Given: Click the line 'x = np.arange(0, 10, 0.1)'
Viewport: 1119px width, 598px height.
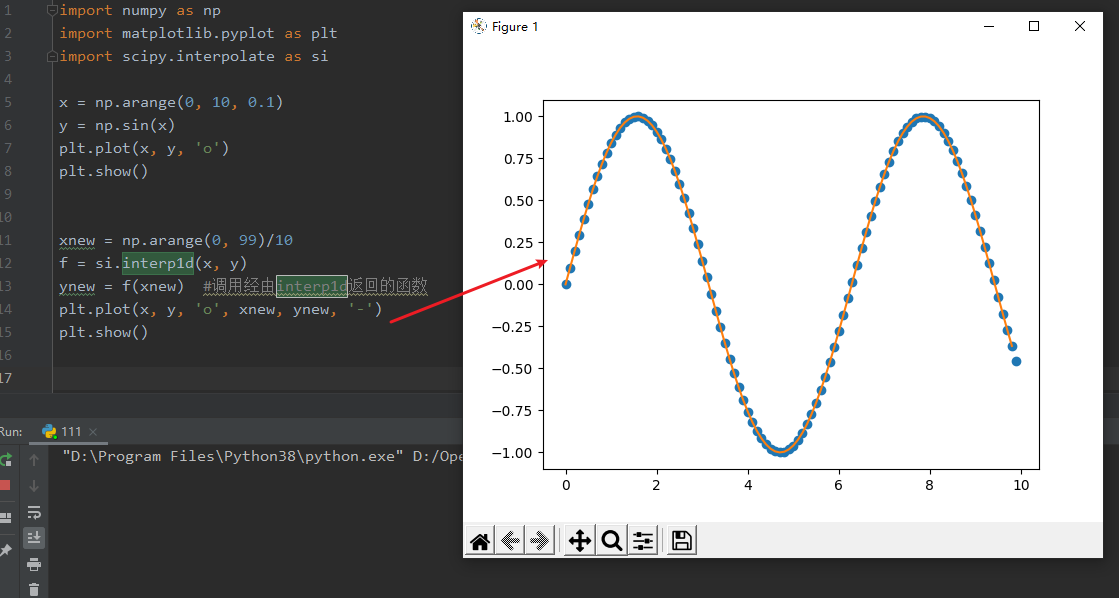Looking at the screenshot, I should pos(171,103).
